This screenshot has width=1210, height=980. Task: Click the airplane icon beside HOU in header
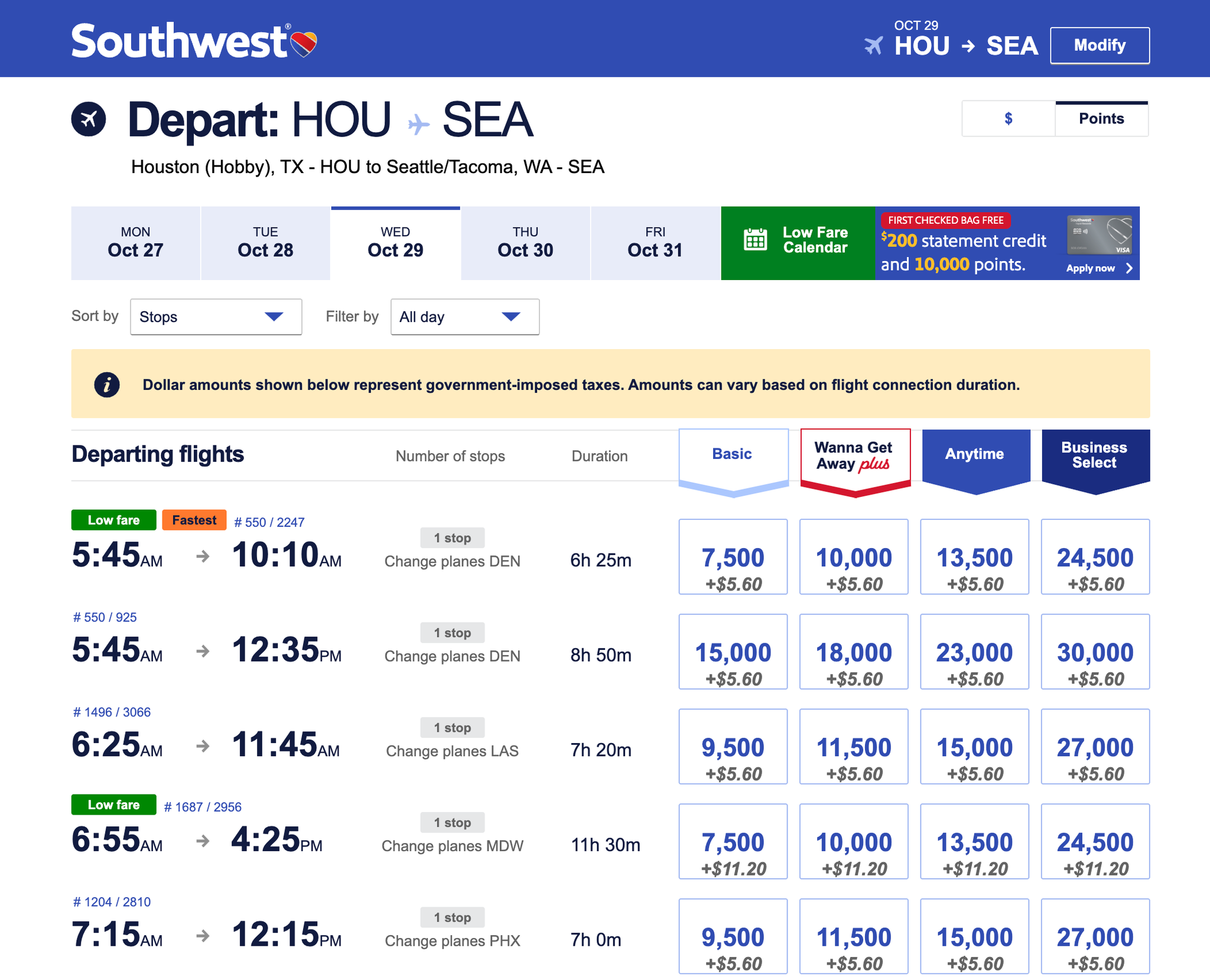tap(874, 45)
